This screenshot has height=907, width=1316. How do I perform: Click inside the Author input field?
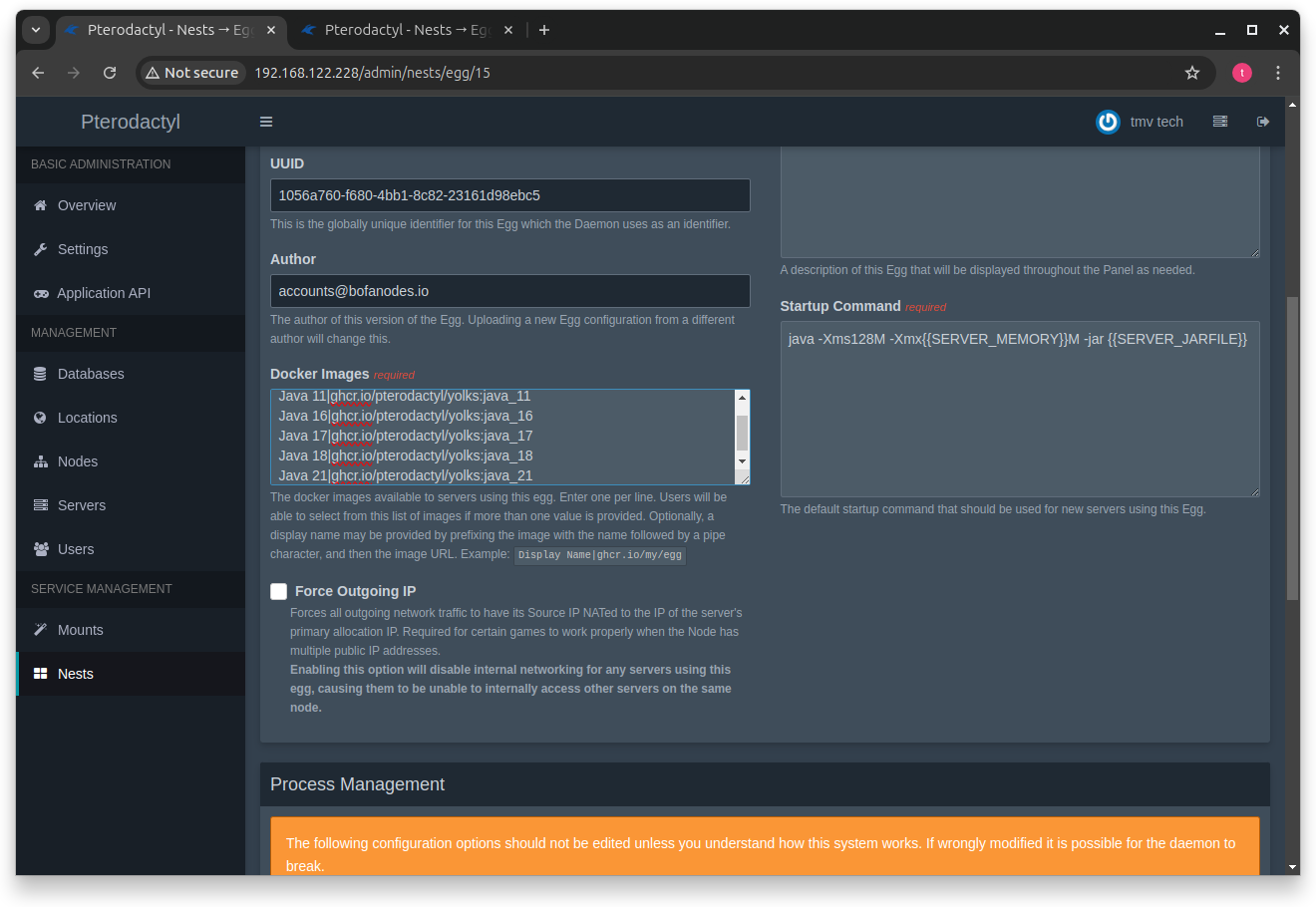[x=509, y=291]
